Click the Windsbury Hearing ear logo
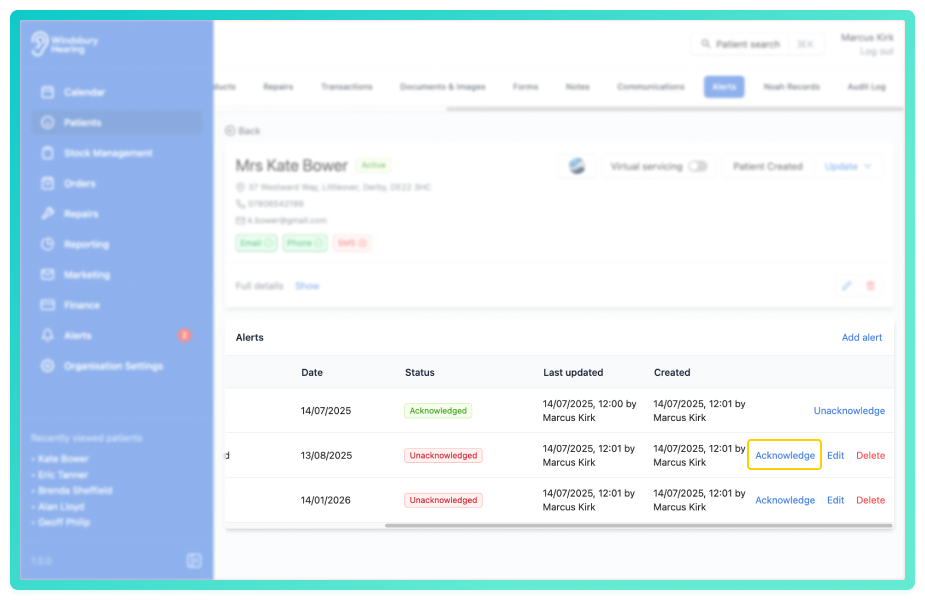Image resolution: width=925 pixels, height=600 pixels. 40,44
